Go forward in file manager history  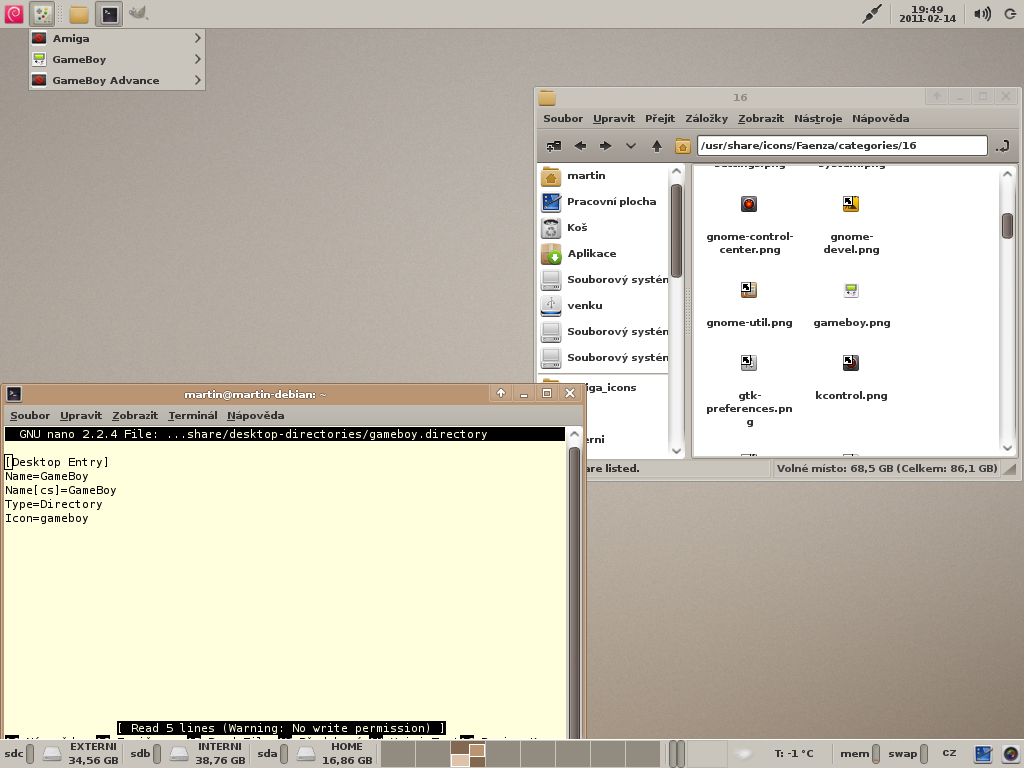[605, 146]
